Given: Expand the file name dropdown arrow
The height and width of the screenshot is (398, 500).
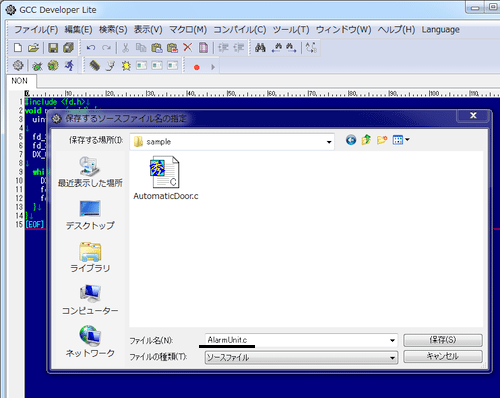Looking at the screenshot, I should (392, 340).
